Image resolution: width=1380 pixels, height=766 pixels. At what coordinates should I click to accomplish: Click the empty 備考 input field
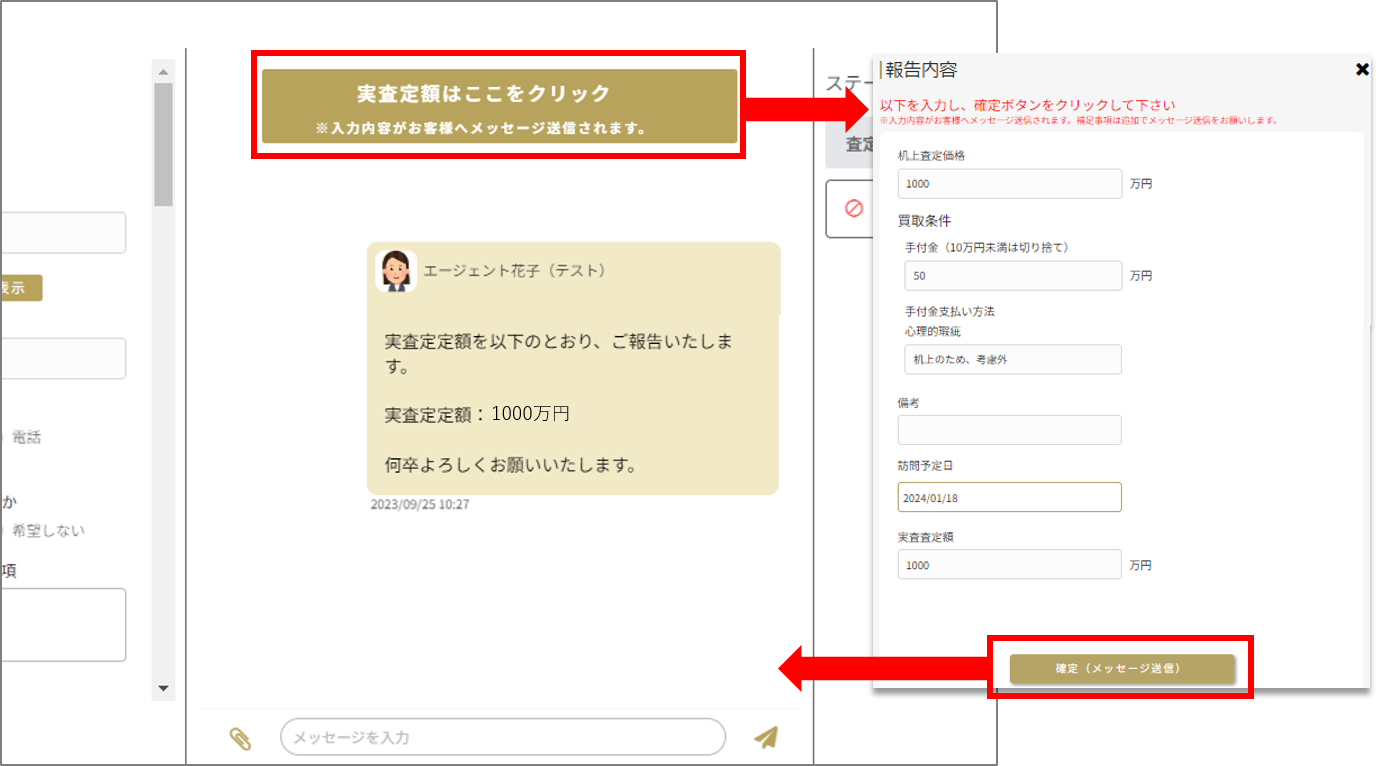point(1010,430)
